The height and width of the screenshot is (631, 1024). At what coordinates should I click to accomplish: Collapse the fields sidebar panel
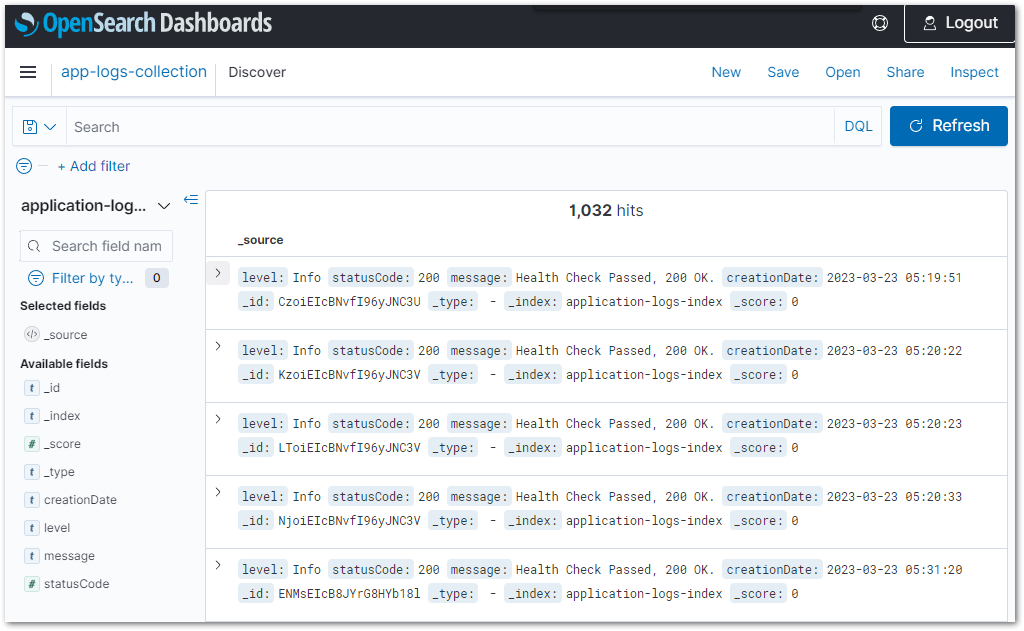pos(191,199)
